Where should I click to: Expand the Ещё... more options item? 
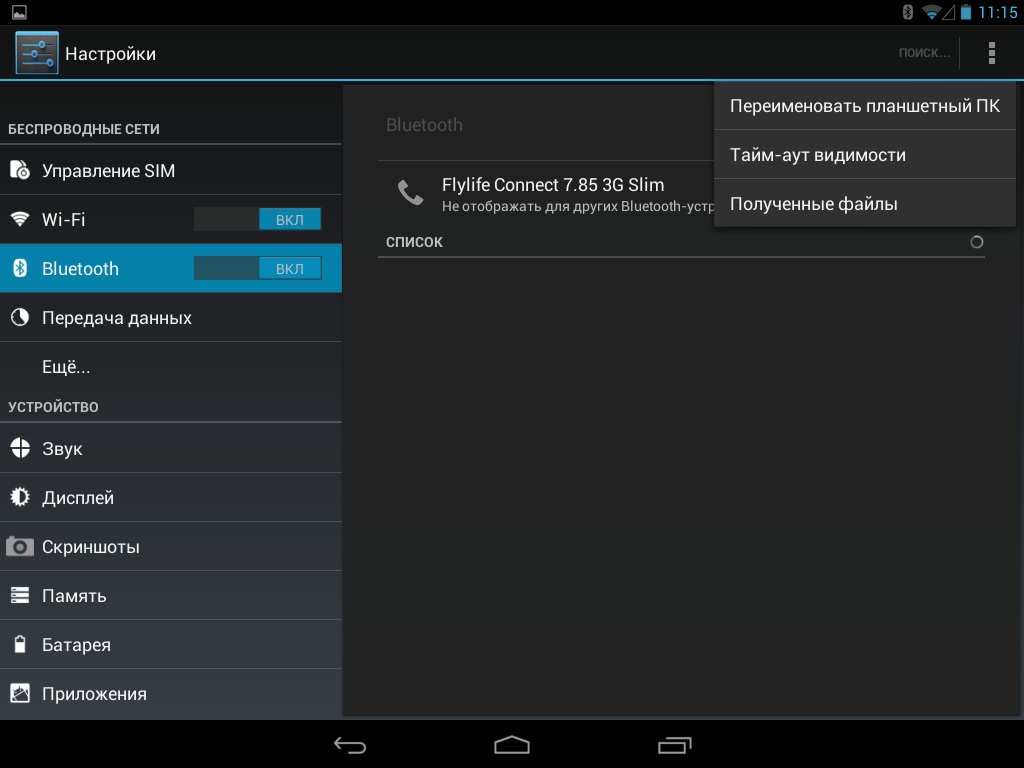[66, 367]
